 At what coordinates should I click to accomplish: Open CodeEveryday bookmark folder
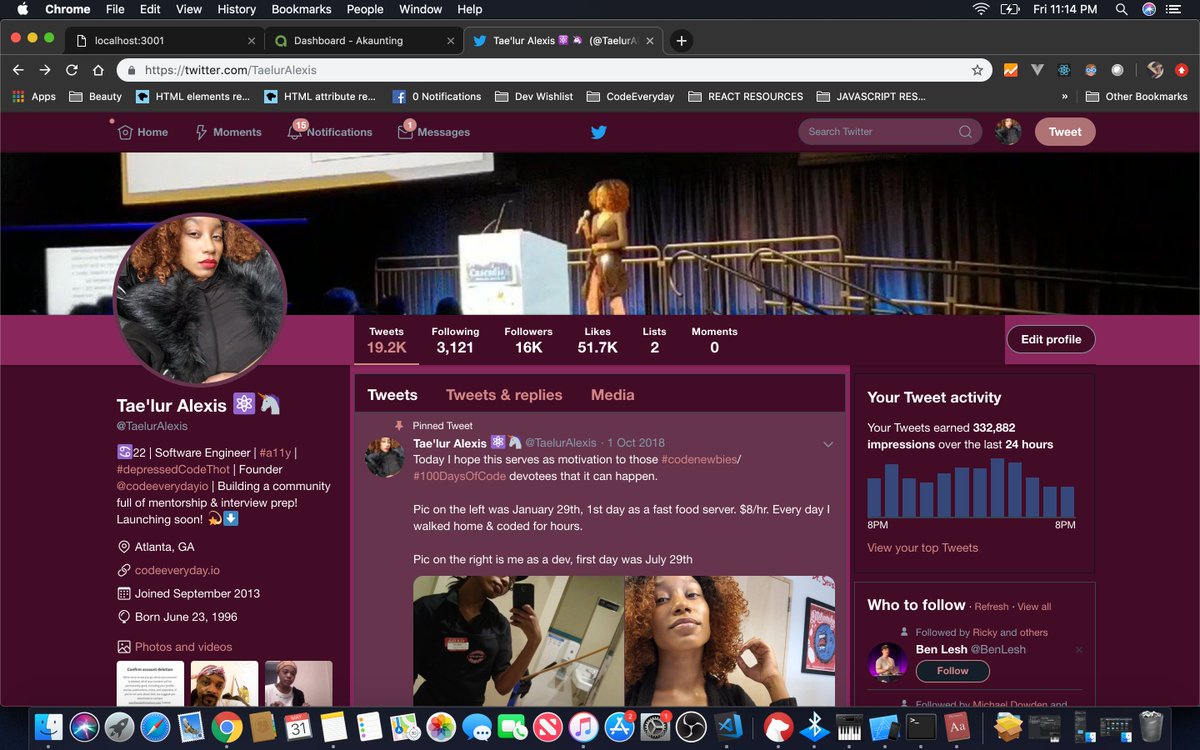630,97
